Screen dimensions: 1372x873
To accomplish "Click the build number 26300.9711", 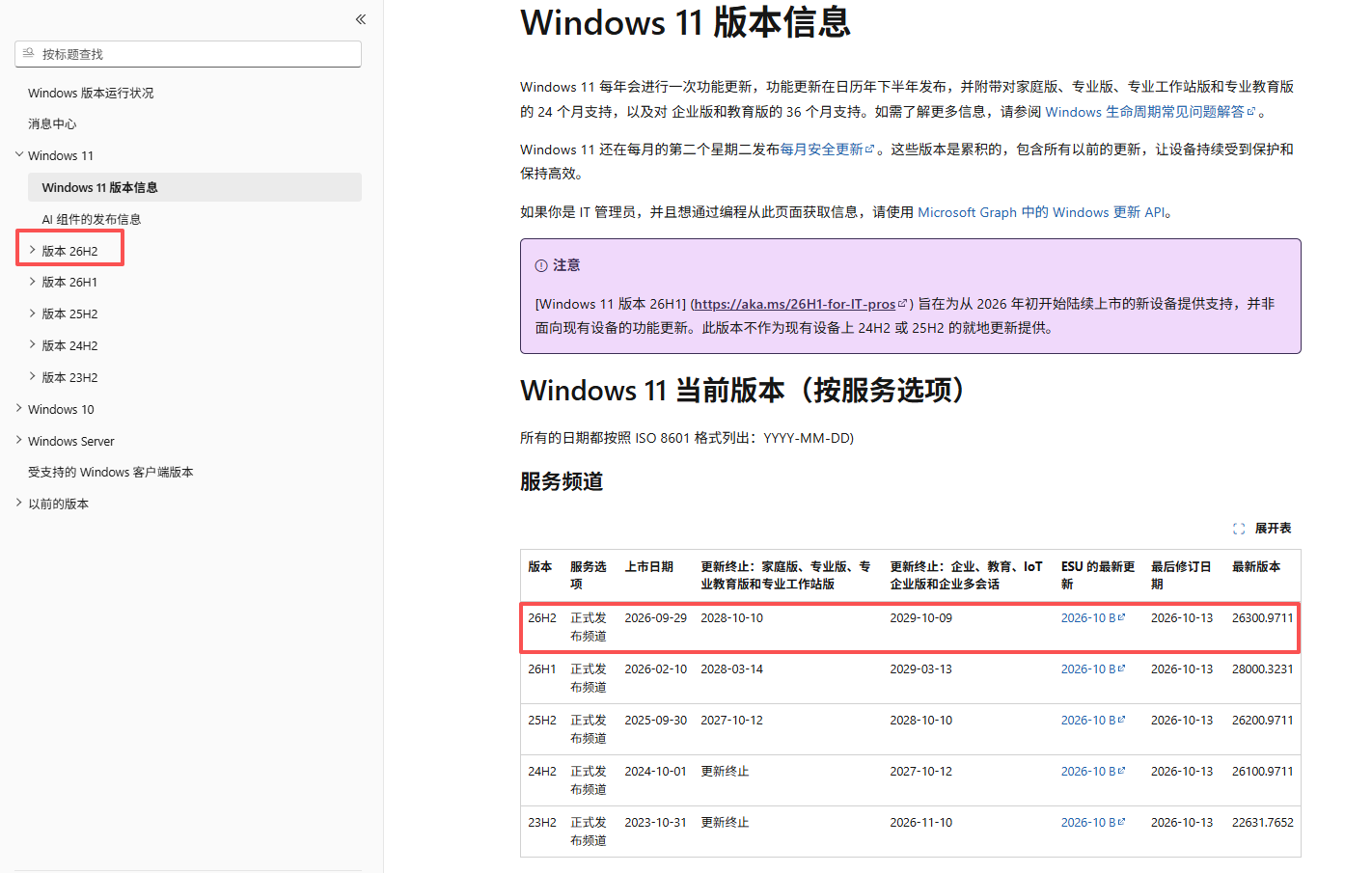I will [1263, 618].
